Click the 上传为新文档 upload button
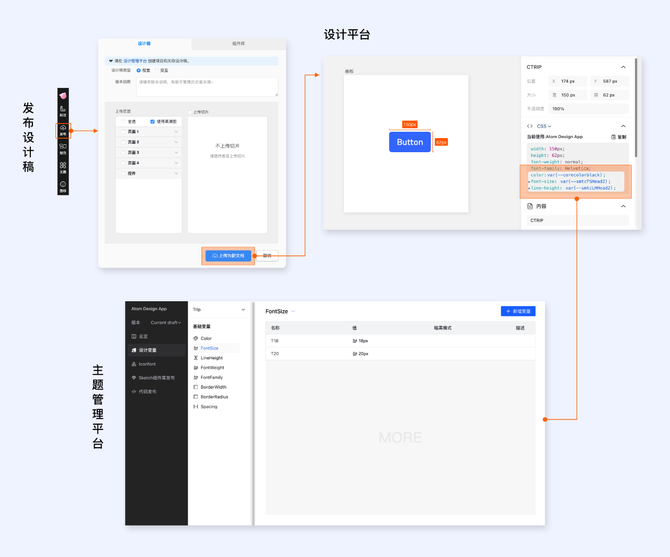The height and width of the screenshot is (557, 670). pyautogui.click(x=229, y=256)
